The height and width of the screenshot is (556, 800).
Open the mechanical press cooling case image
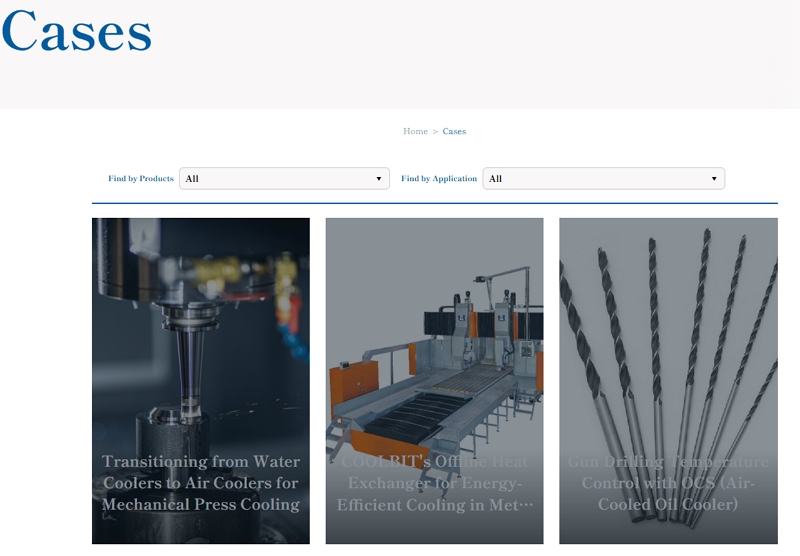[200, 330]
